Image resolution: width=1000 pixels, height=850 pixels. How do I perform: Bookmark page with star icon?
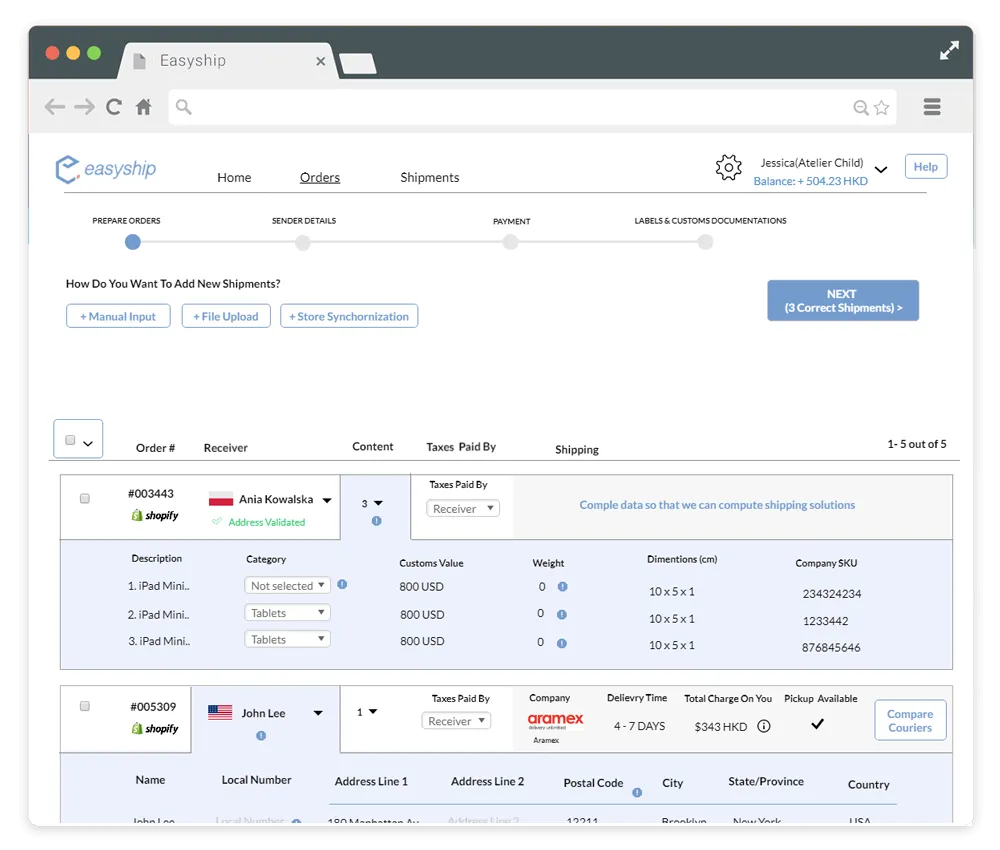[x=881, y=107]
